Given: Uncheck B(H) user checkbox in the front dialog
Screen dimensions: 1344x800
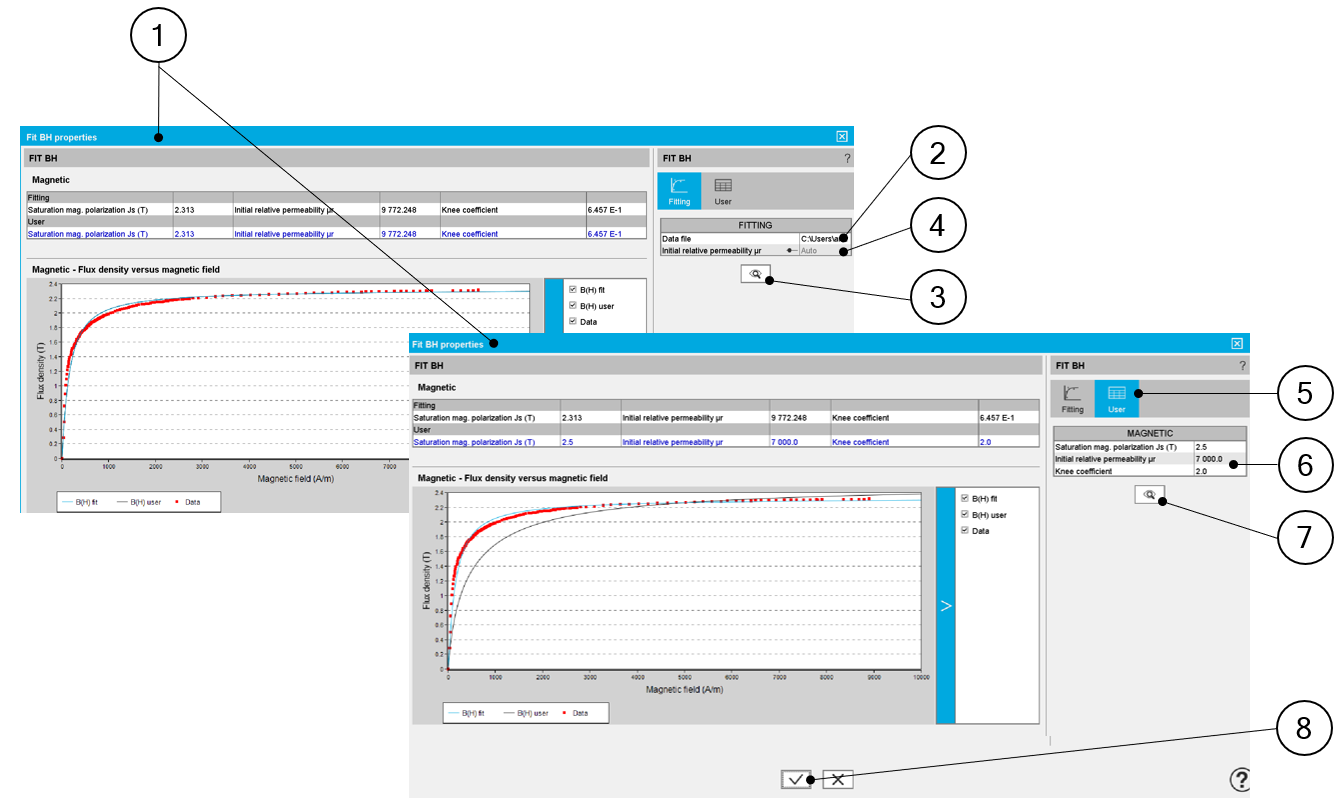Looking at the screenshot, I should (964, 514).
